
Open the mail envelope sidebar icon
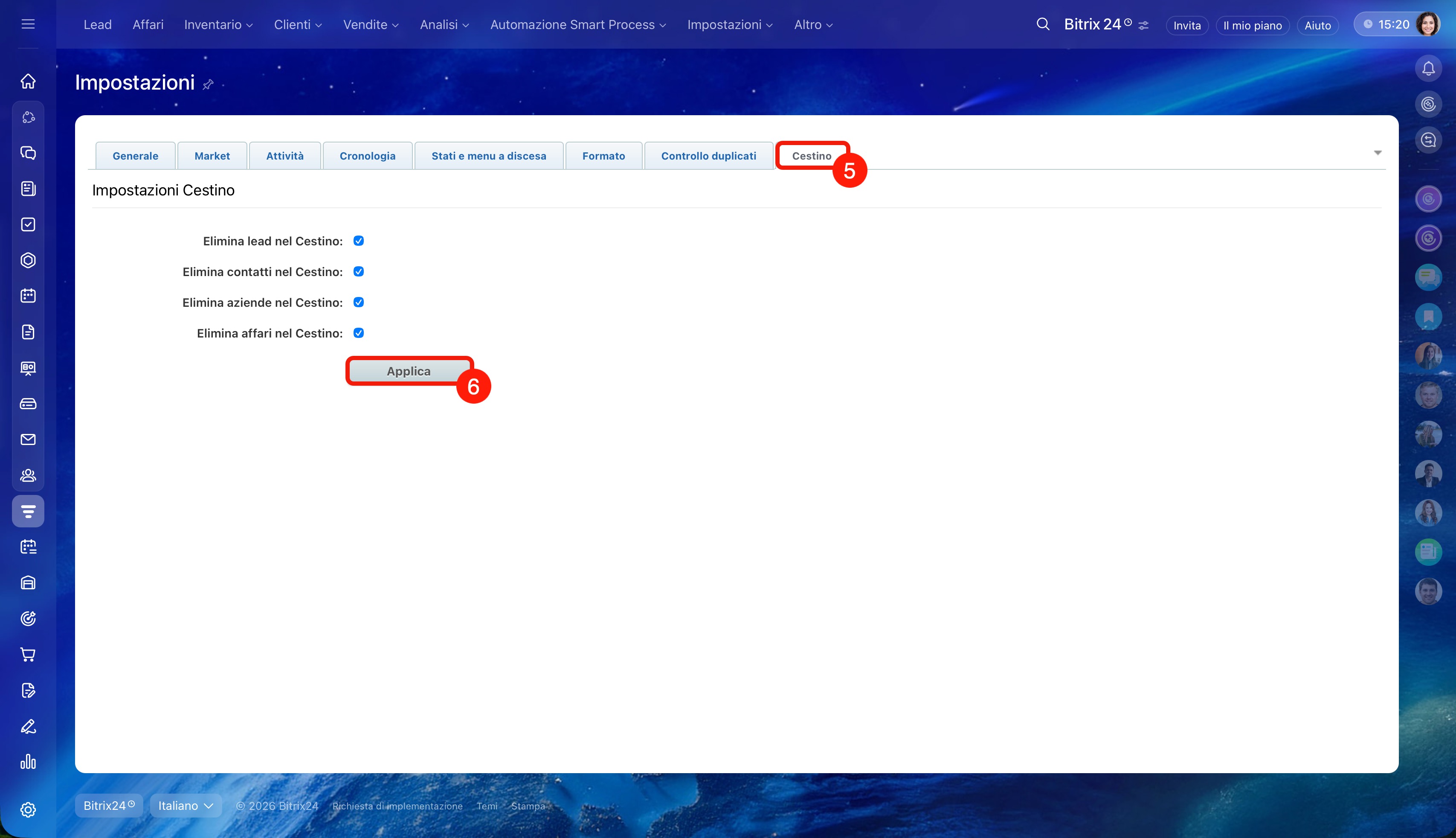[x=28, y=440]
